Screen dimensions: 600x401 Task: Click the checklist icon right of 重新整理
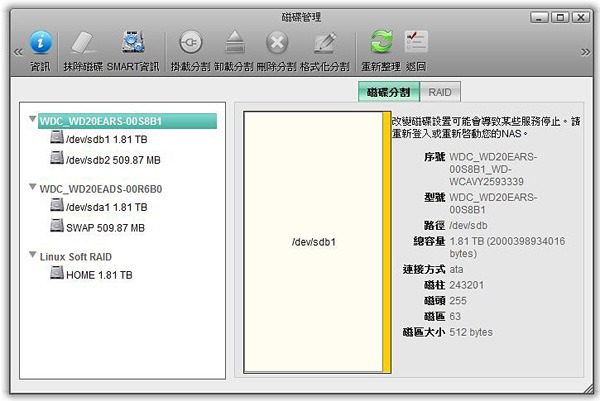tap(416, 43)
